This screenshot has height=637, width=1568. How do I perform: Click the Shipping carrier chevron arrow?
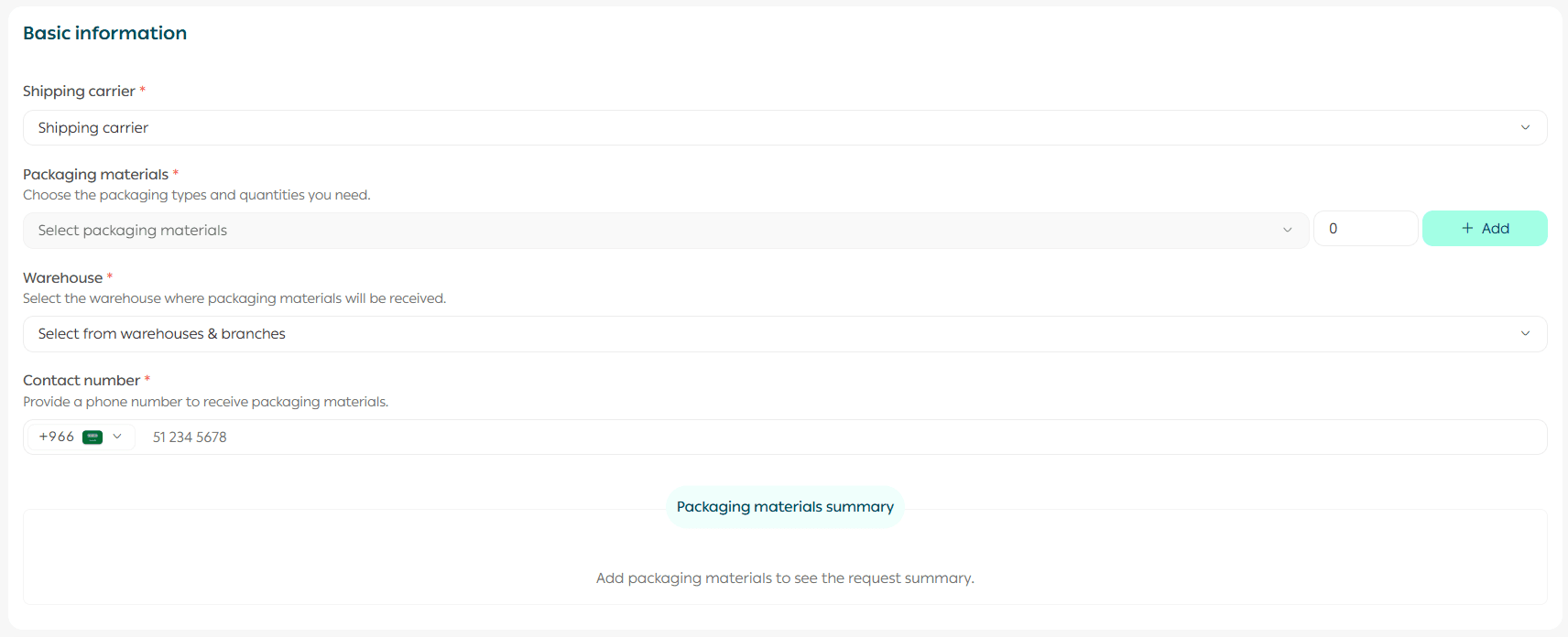click(x=1525, y=128)
